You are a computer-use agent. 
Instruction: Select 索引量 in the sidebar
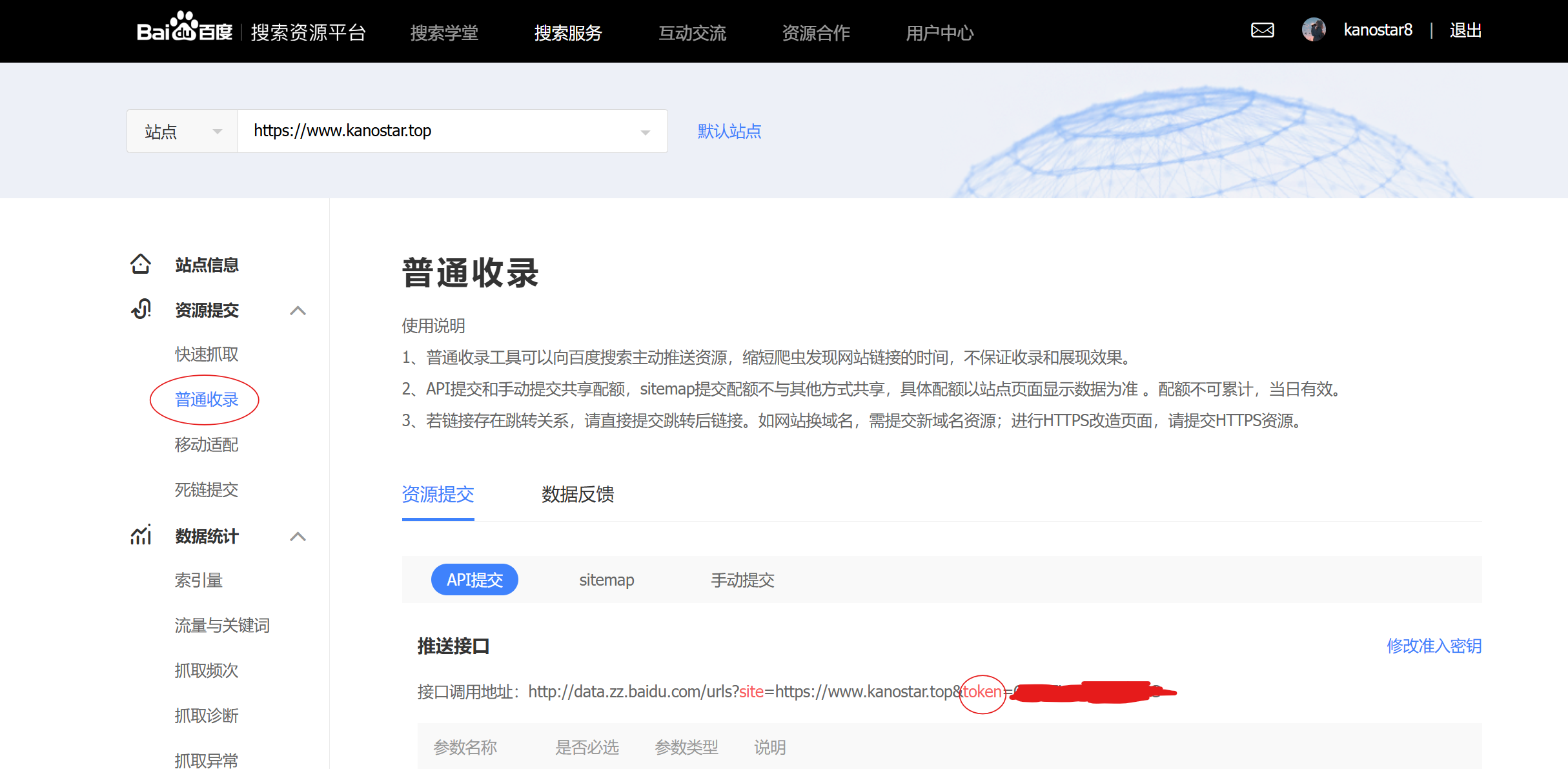click(199, 580)
